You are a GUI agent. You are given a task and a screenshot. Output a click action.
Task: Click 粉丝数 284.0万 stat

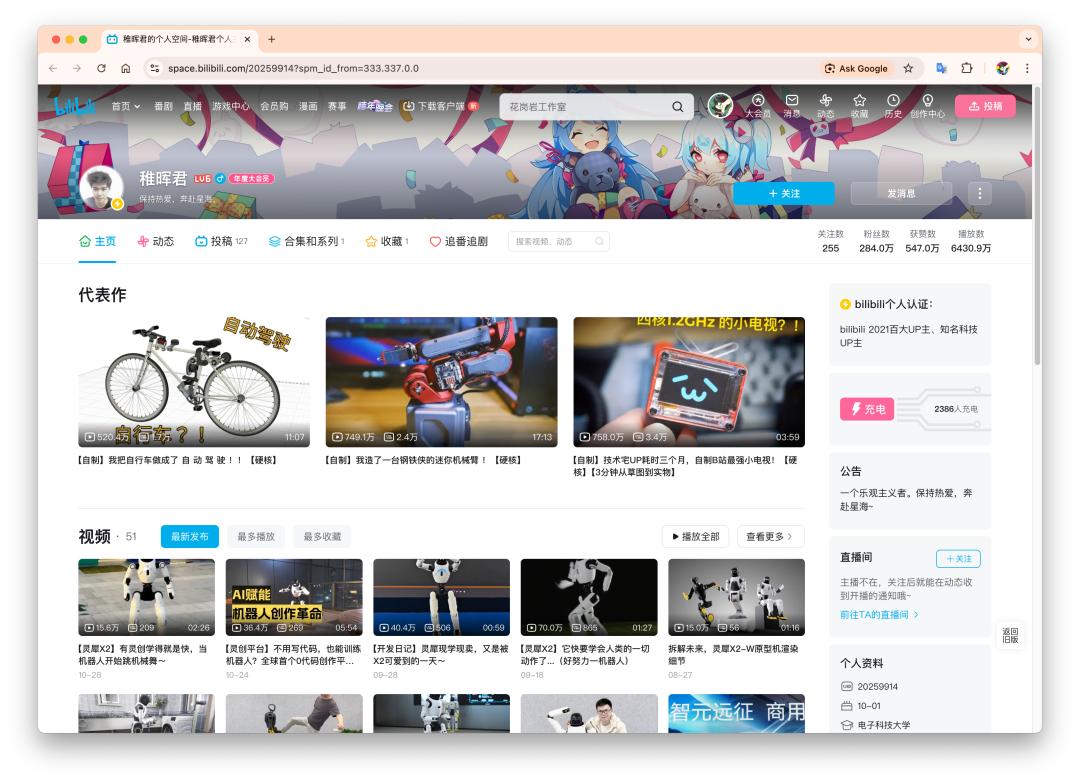tap(876, 241)
